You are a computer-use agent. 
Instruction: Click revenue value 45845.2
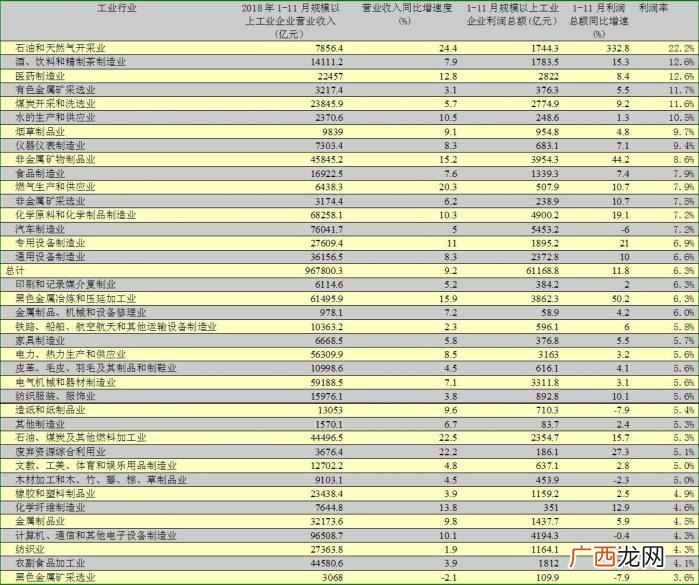point(326,160)
